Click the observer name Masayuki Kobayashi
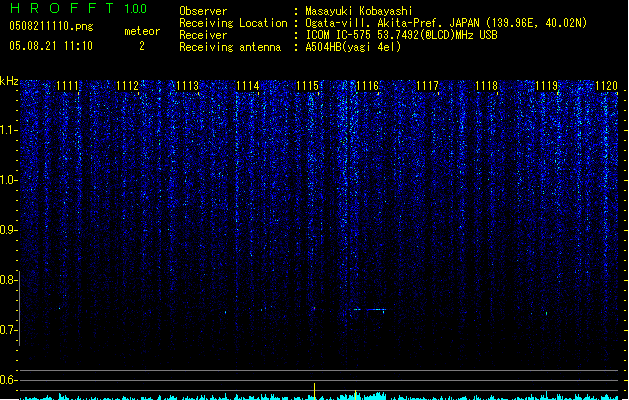This screenshot has height=400, width=629. 359,11
